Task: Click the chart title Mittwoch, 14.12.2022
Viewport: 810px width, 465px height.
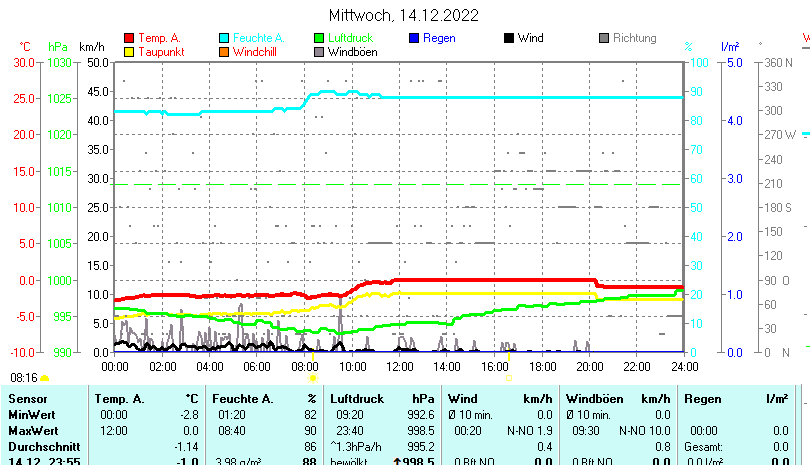Action: tap(404, 15)
